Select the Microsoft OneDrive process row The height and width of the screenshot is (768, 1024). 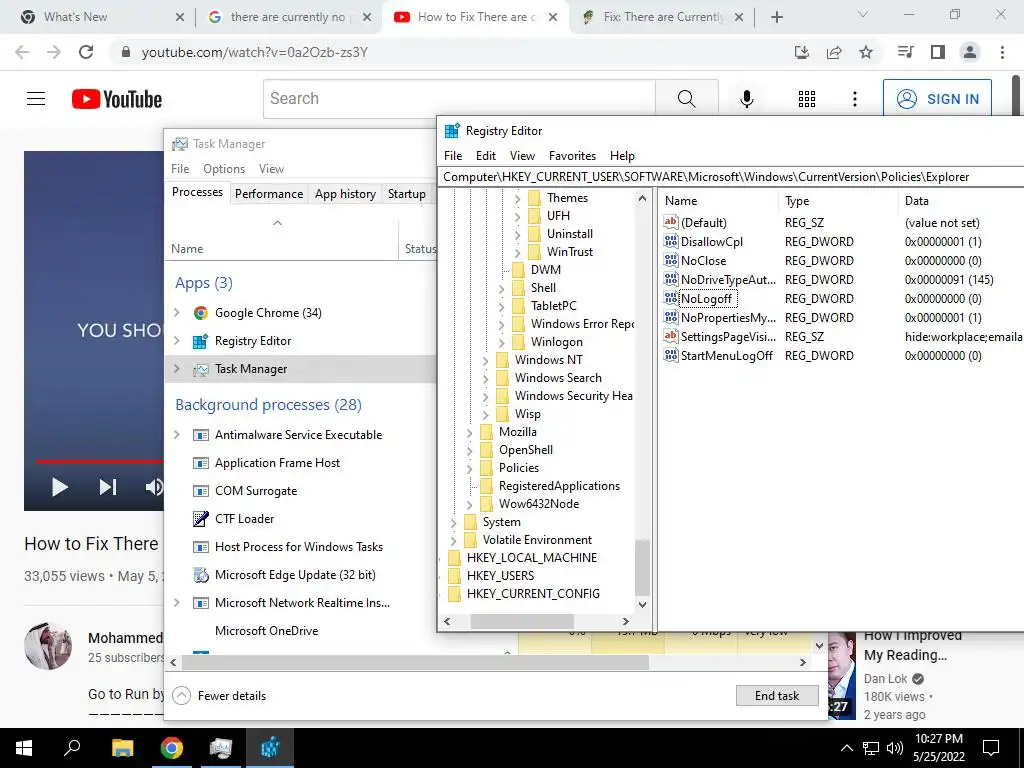(x=300, y=631)
